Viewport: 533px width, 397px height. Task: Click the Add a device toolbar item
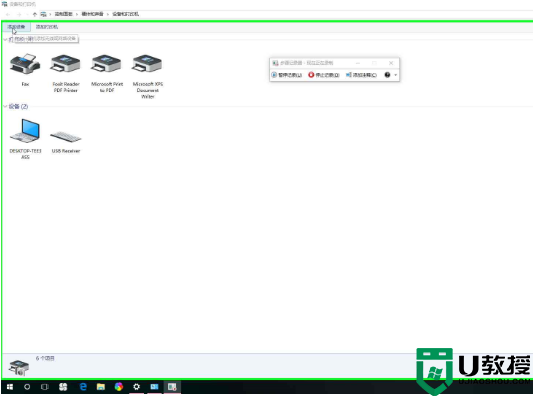click(x=16, y=27)
